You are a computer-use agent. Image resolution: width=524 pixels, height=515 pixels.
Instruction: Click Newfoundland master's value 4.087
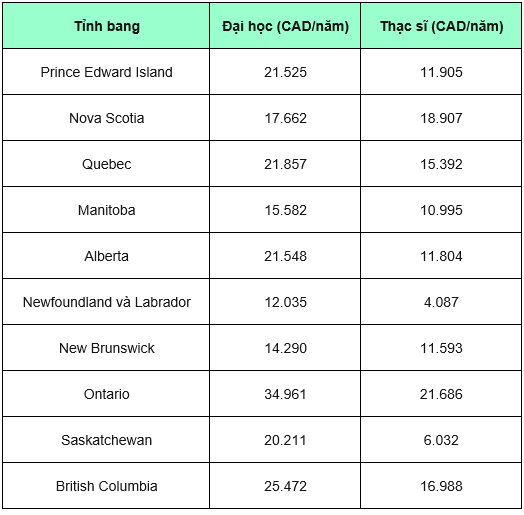pyautogui.click(x=441, y=302)
